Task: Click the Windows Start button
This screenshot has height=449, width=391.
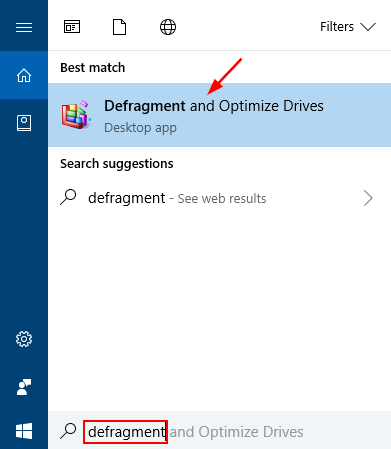Action: (24, 431)
